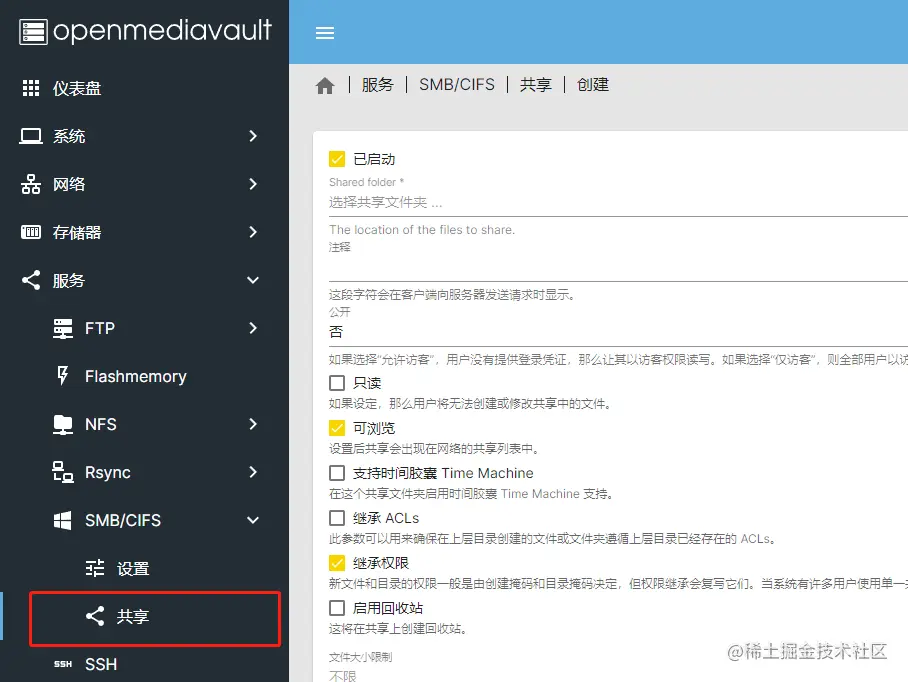
Task: Click the share icon next to 共享
Action: [x=95, y=616]
